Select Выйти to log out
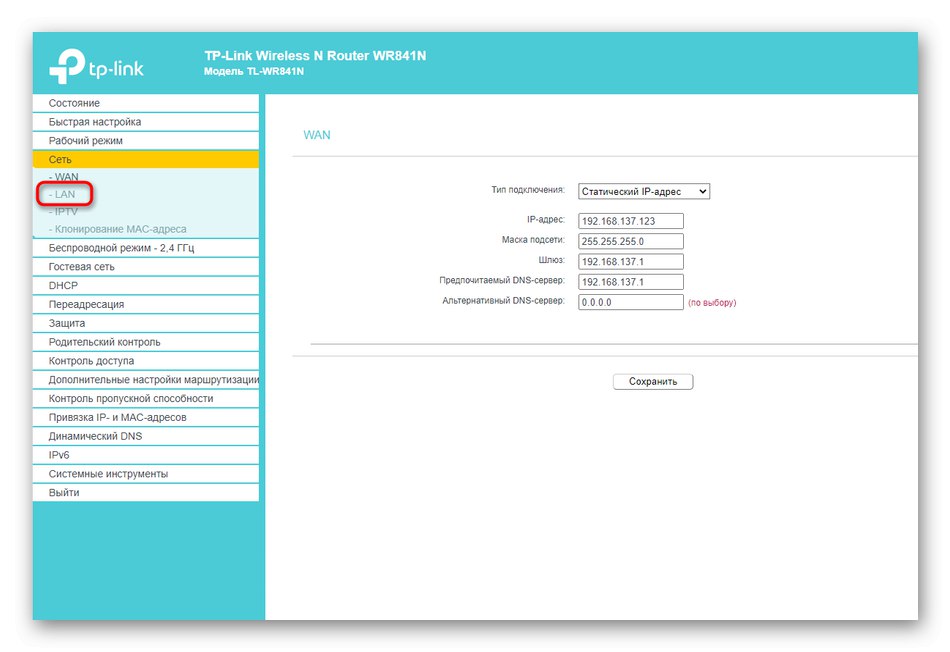The height and width of the screenshot is (652, 950). (x=145, y=492)
